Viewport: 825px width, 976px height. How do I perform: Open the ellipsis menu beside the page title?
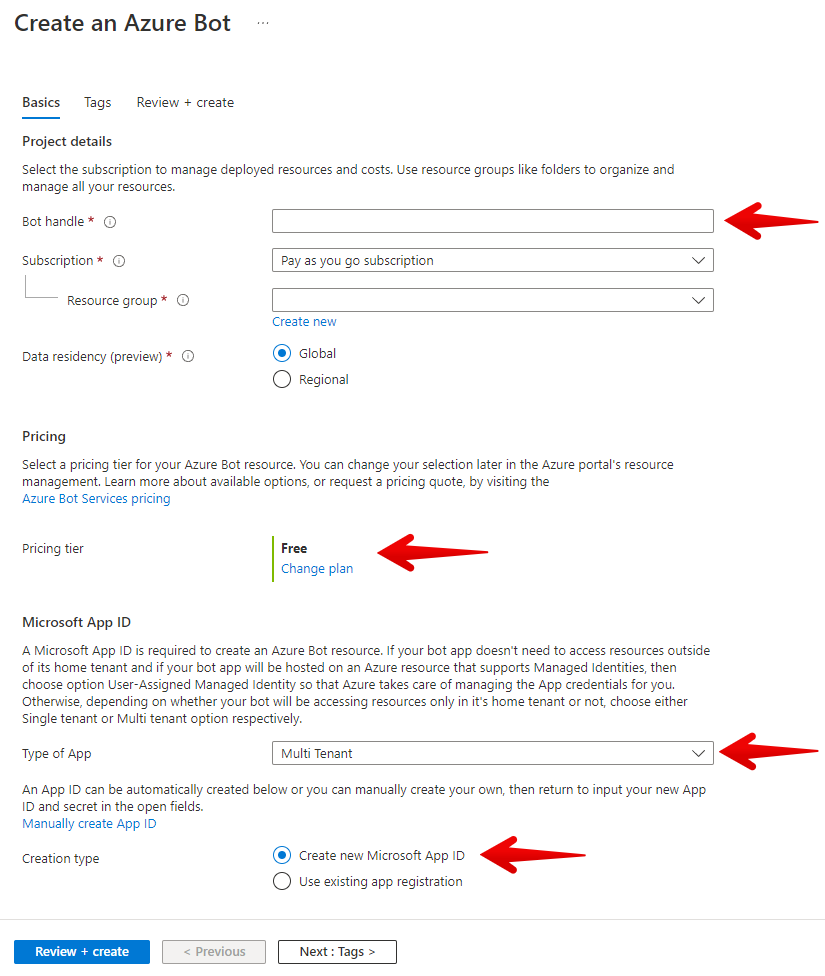[263, 23]
